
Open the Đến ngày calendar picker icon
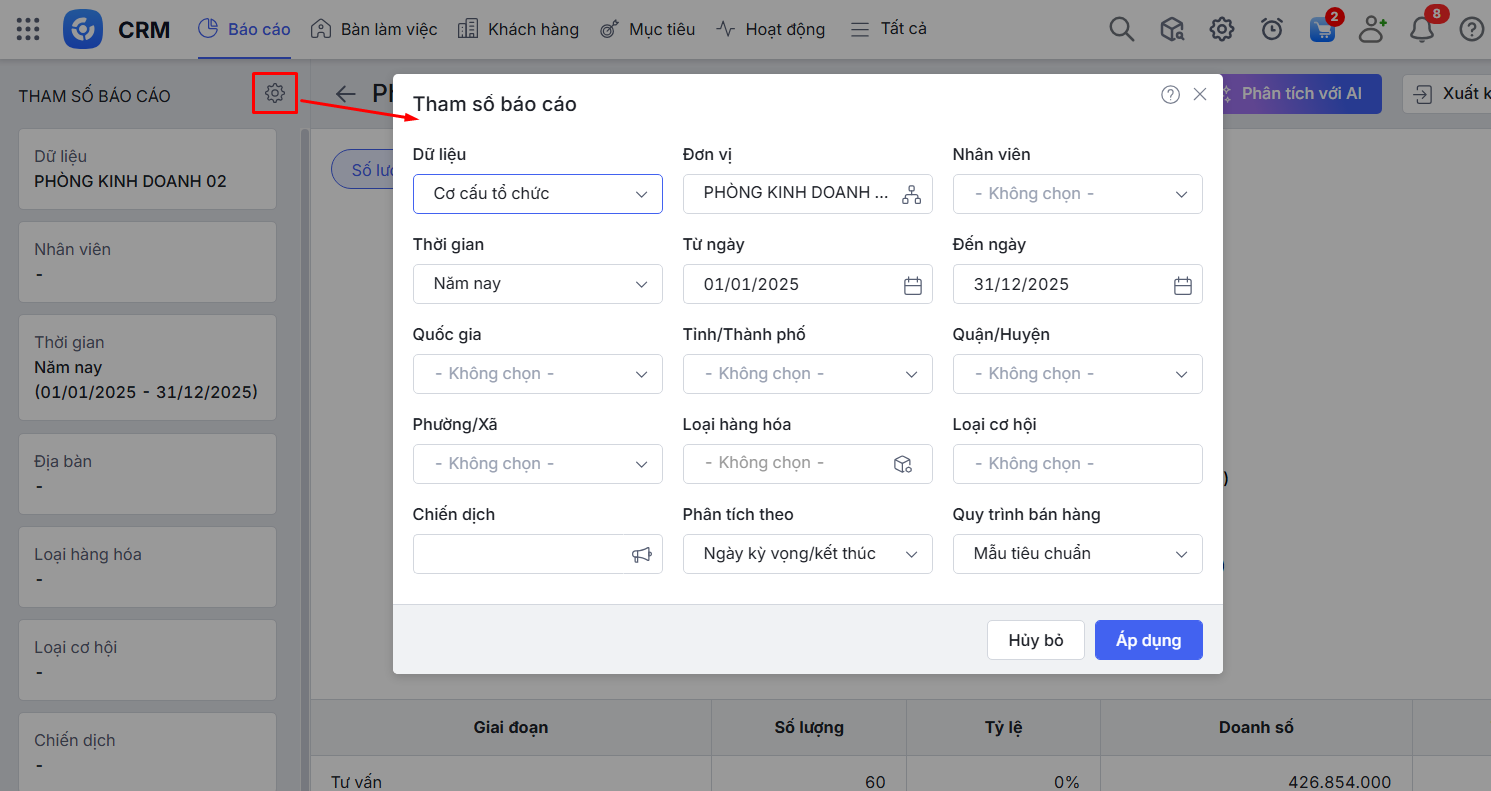click(1182, 285)
